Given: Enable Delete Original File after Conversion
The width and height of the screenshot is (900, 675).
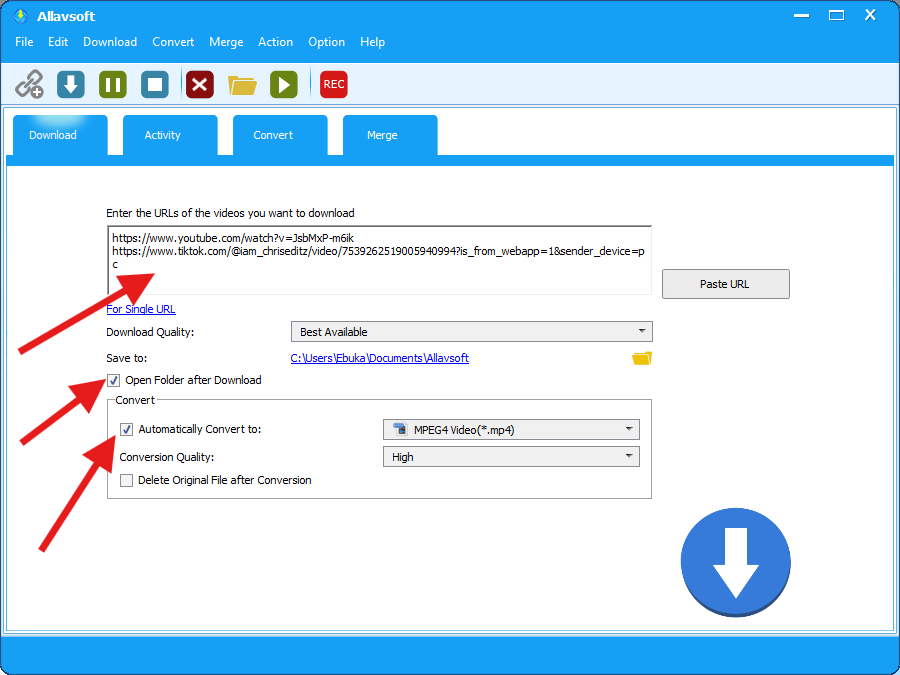Looking at the screenshot, I should 126,480.
